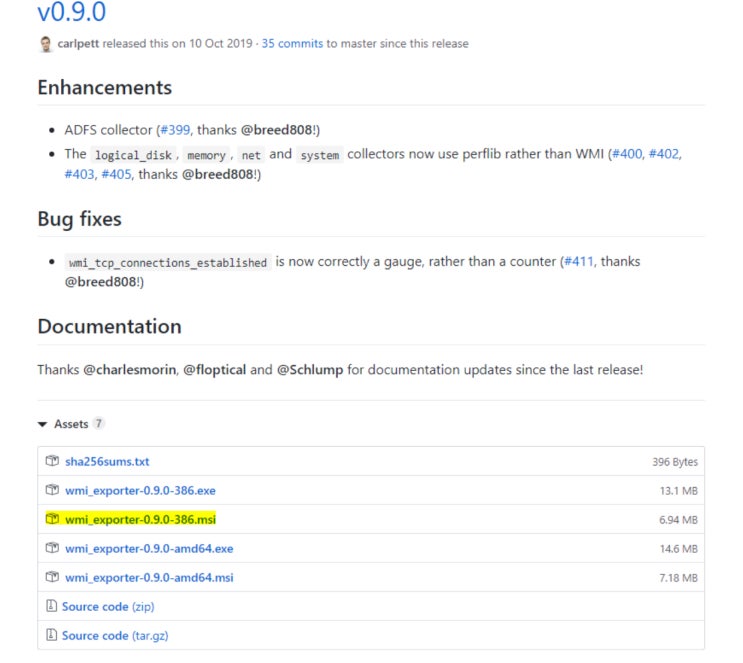The image size is (743, 663).
Task: Download sha256sums.txt file
Action: click(x=107, y=462)
